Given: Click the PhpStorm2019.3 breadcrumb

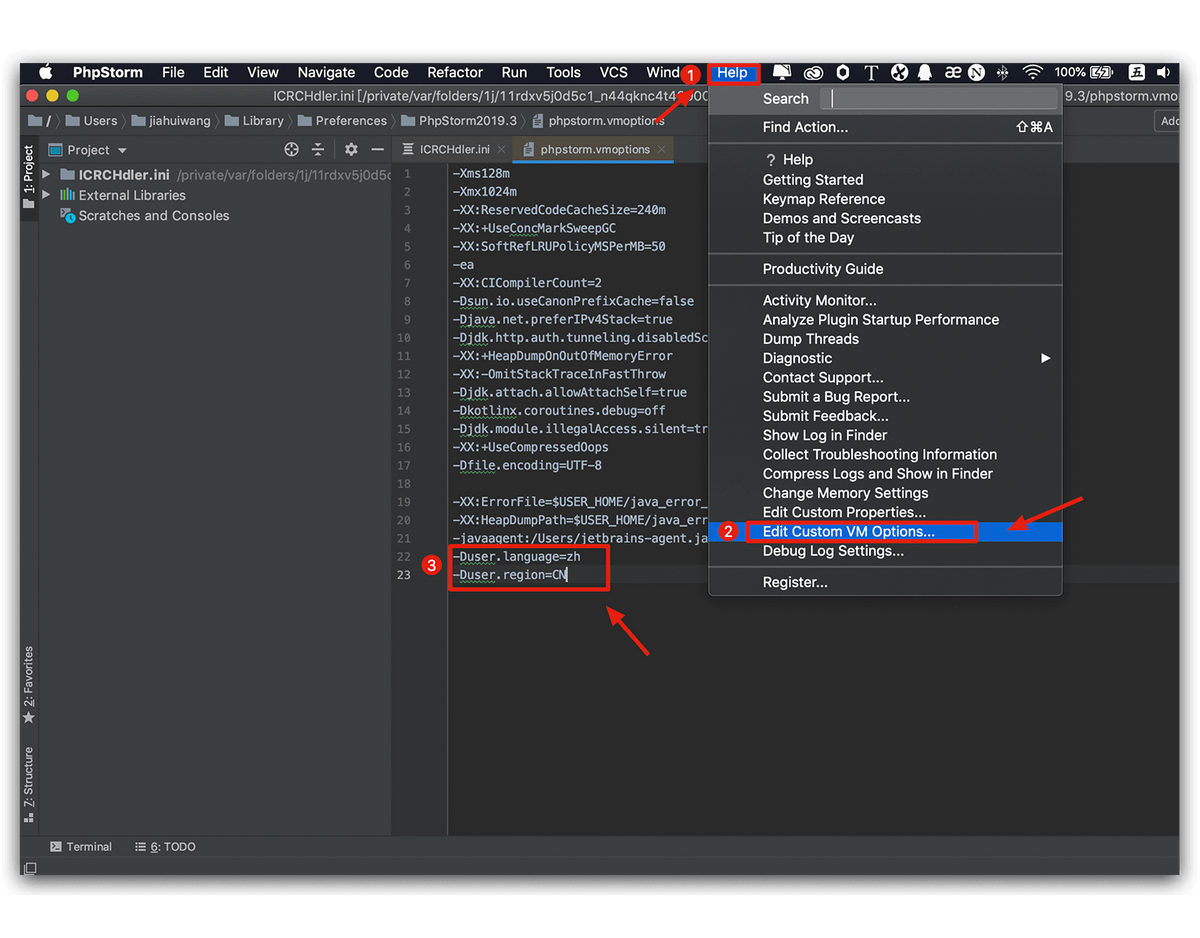Looking at the screenshot, I should pyautogui.click(x=458, y=121).
